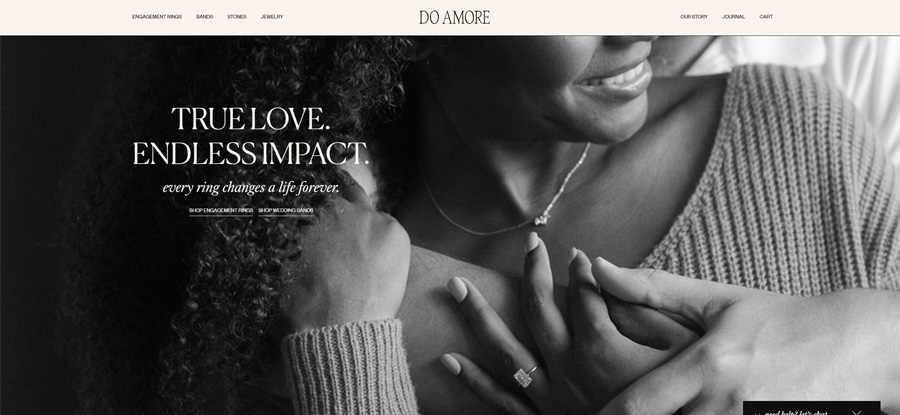This screenshot has height=415, width=900.
Task: Click the Endless Impact headline line
Action: coord(251,153)
